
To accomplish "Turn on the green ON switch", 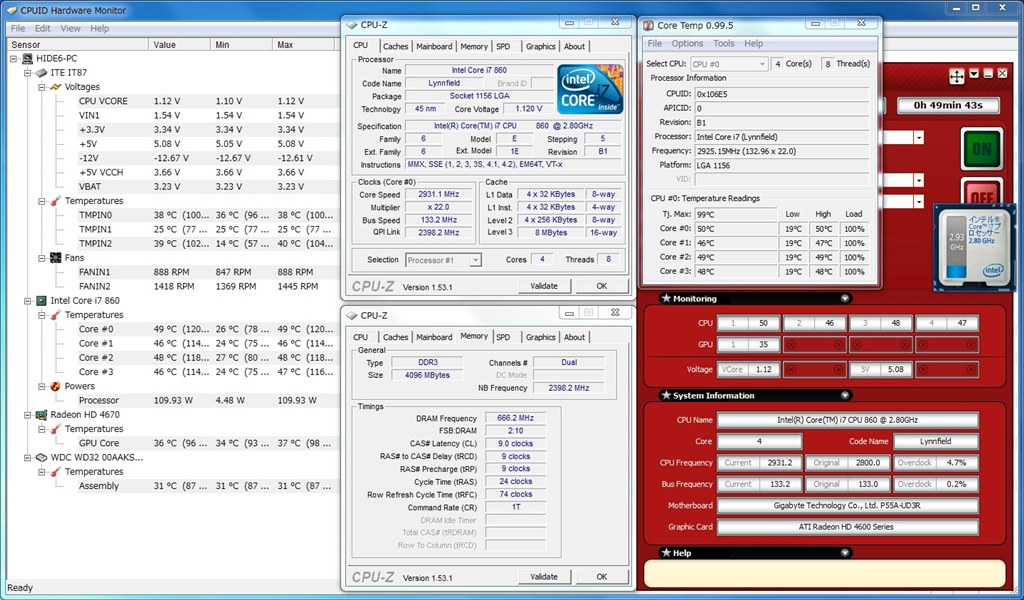I will [982, 149].
